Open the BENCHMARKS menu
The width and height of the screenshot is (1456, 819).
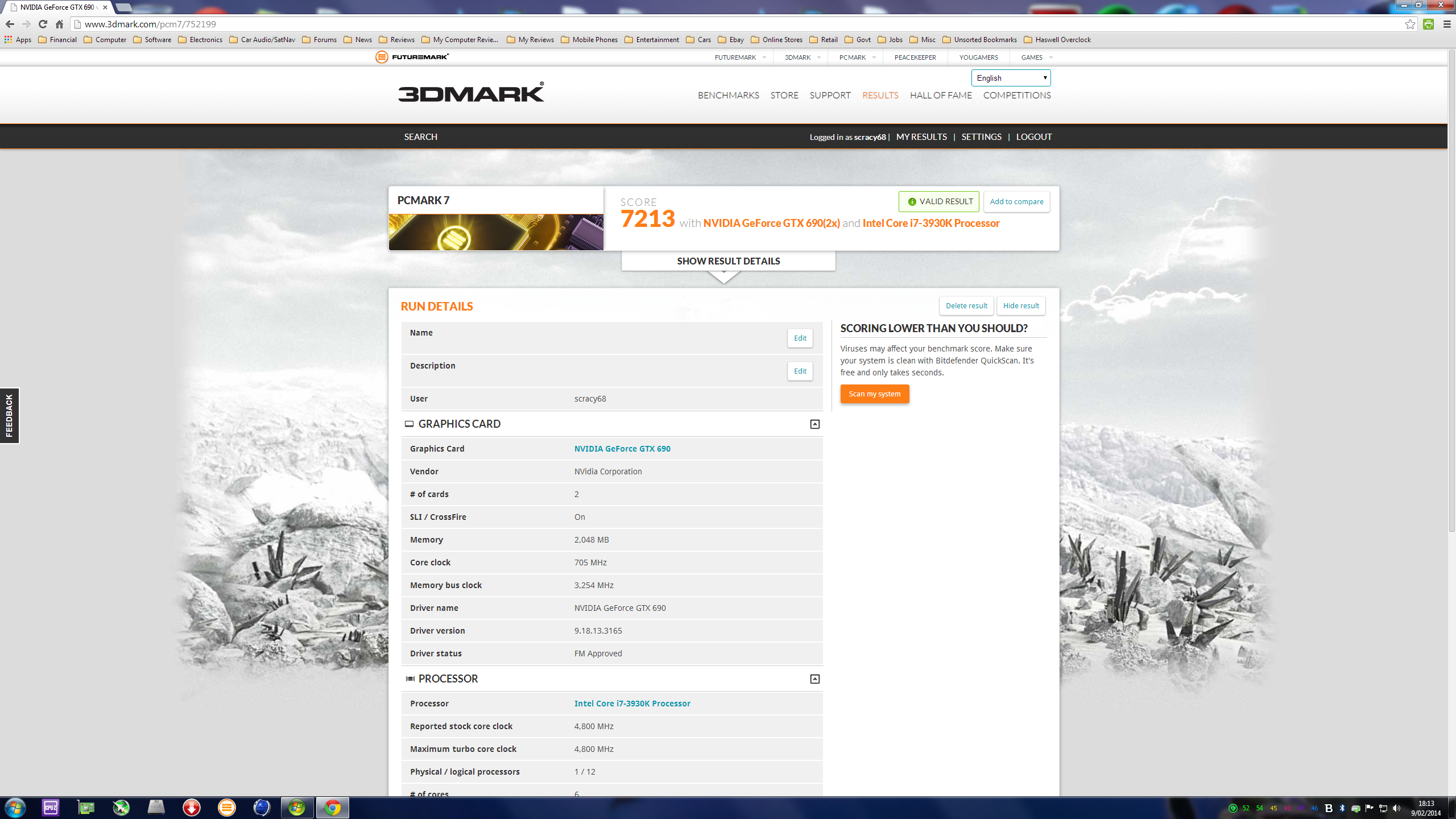click(x=728, y=95)
